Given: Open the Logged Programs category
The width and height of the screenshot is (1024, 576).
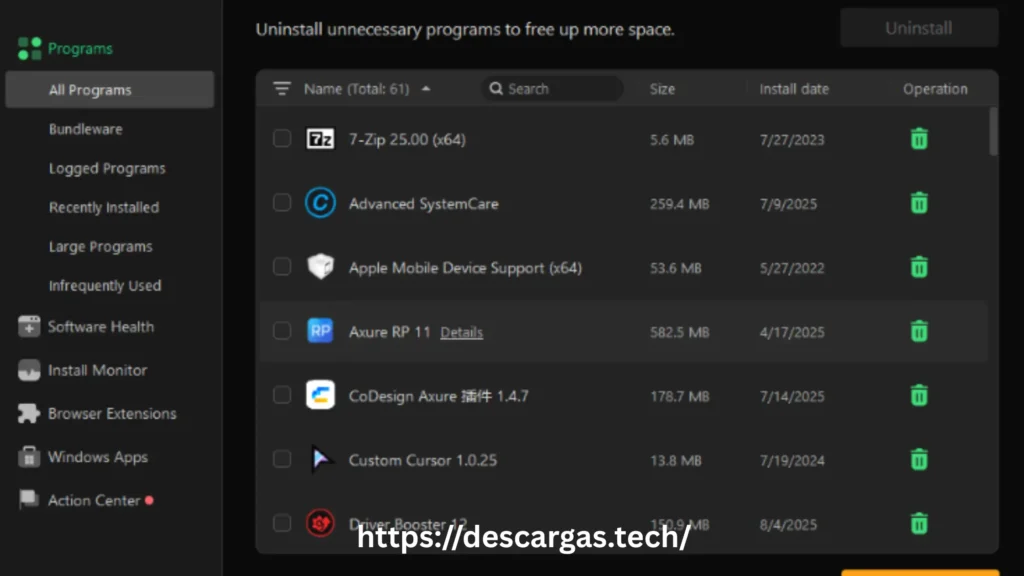Looking at the screenshot, I should tap(107, 168).
